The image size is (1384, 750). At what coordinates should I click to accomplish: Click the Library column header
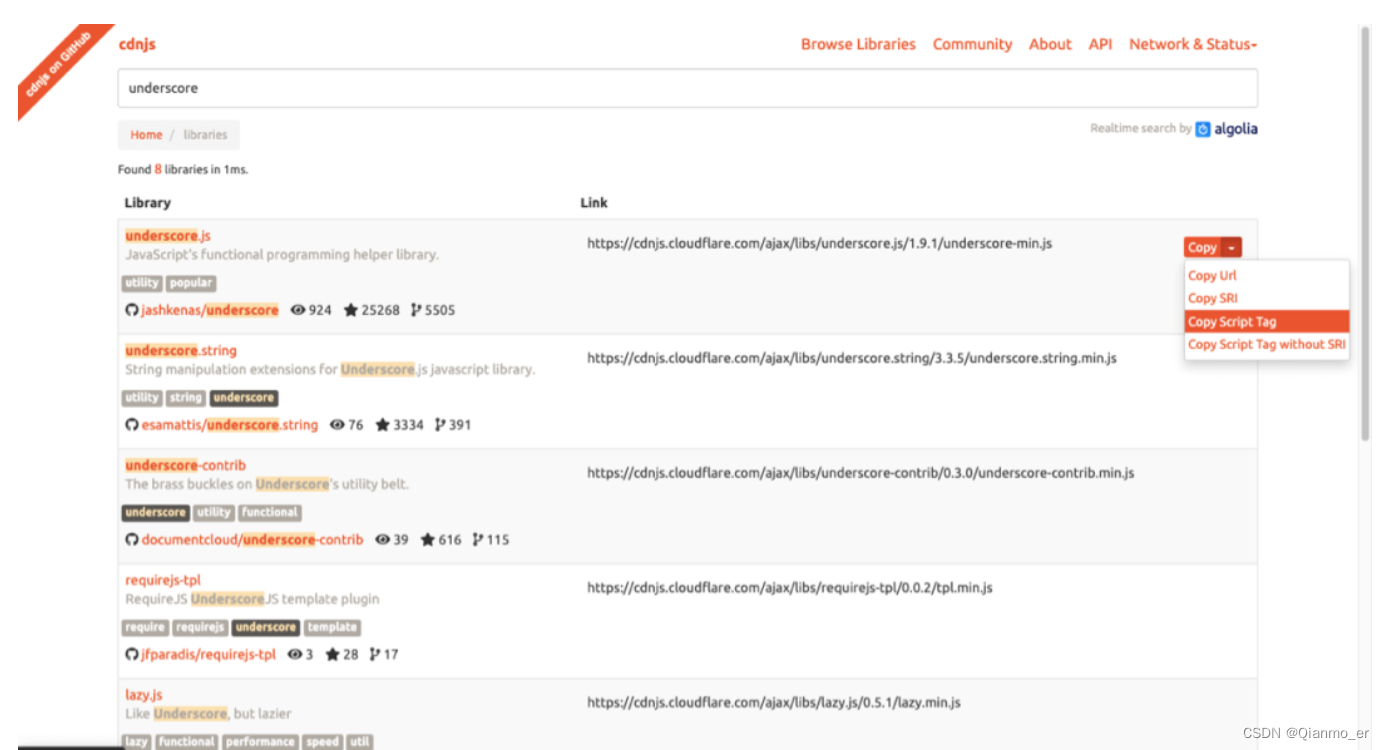point(148,203)
